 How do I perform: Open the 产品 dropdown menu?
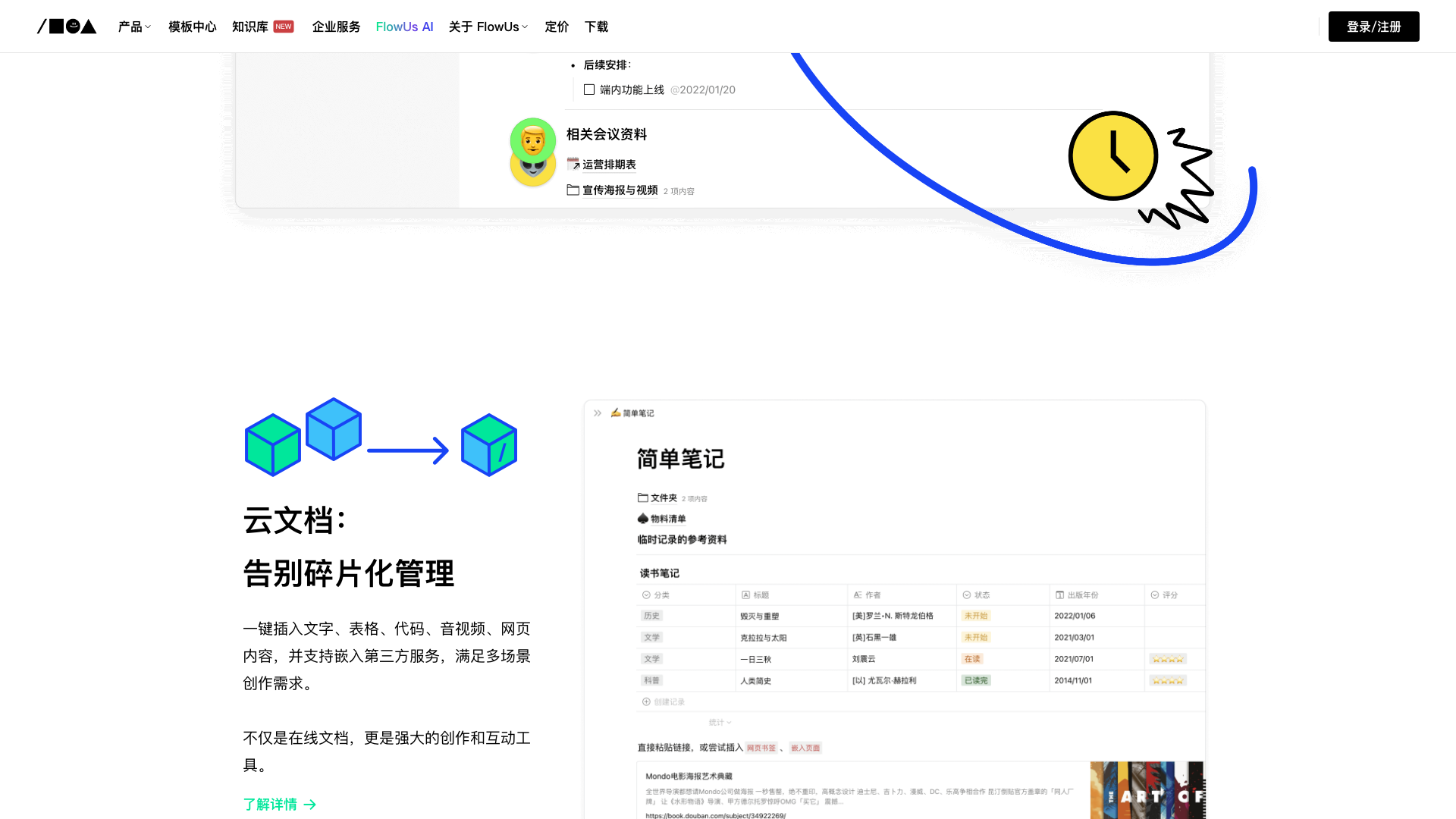(134, 27)
